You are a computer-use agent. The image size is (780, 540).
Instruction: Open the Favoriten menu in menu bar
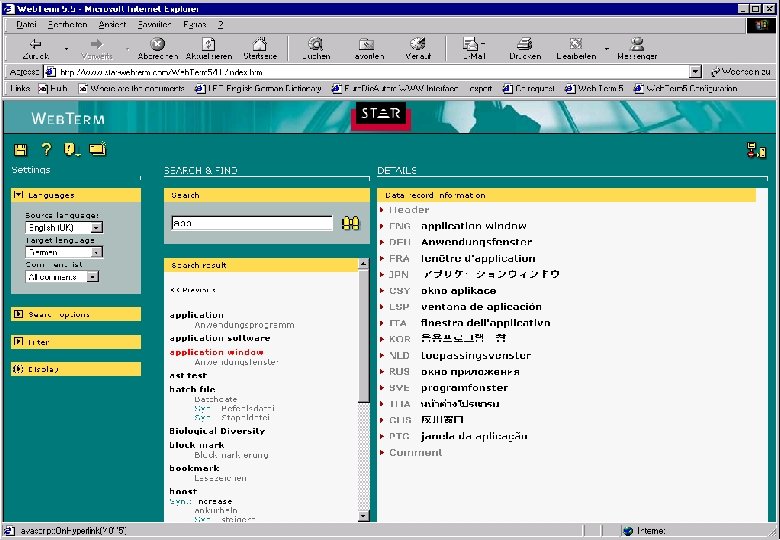coord(154,24)
